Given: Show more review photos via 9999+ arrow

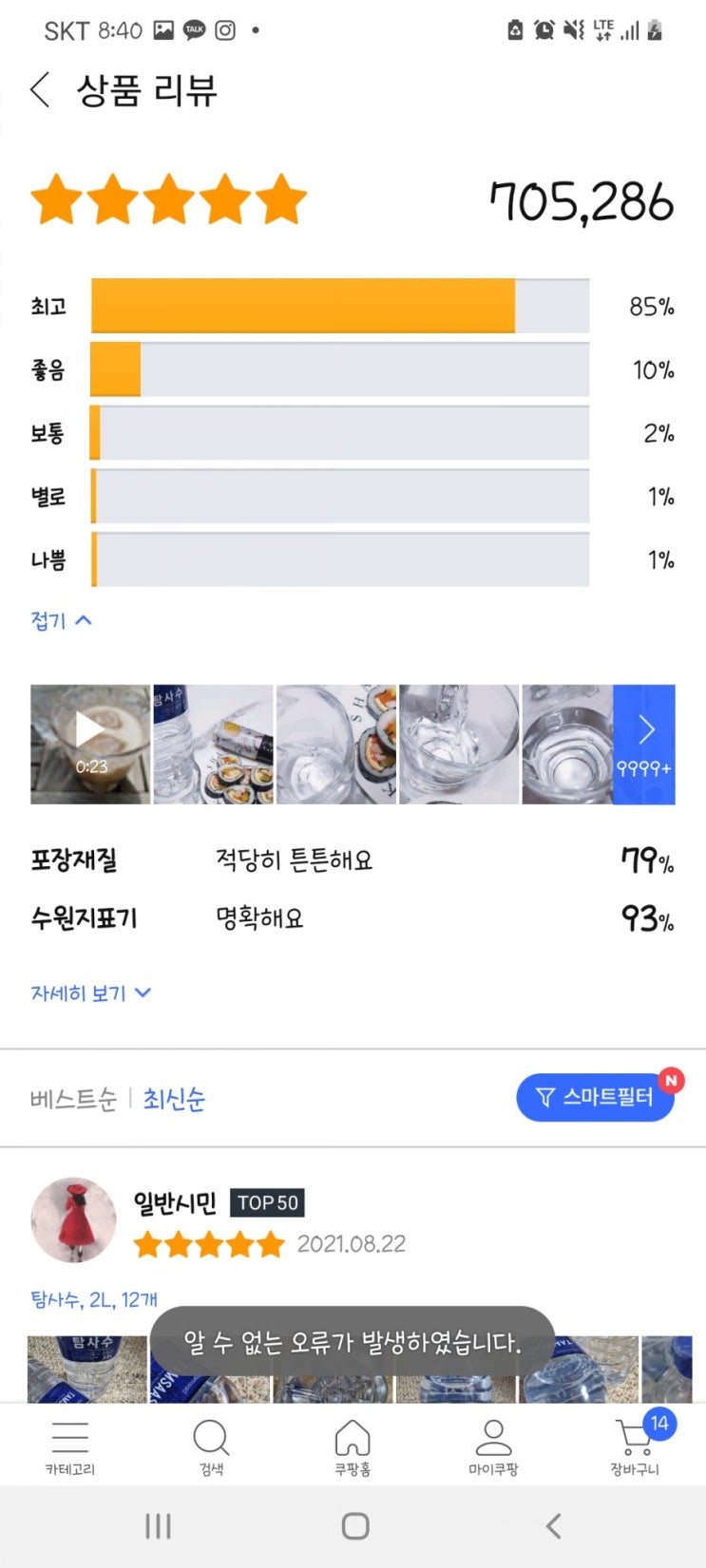Looking at the screenshot, I should point(644,745).
